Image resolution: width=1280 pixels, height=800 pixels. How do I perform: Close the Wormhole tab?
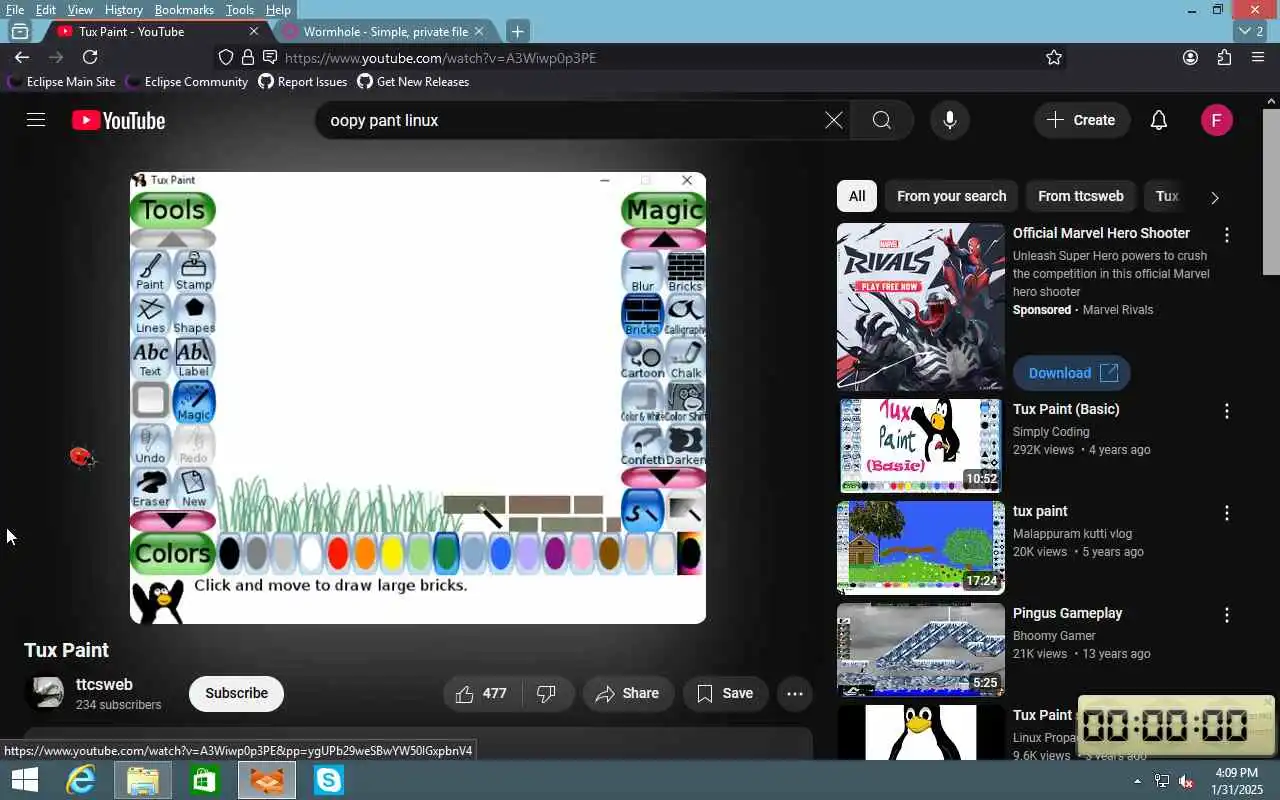(x=478, y=31)
